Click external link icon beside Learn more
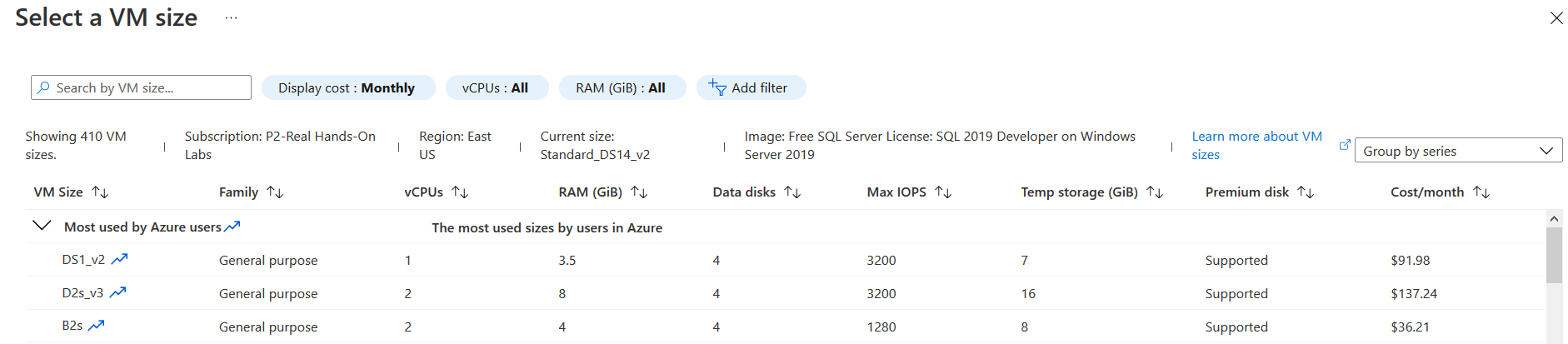 [x=1344, y=145]
